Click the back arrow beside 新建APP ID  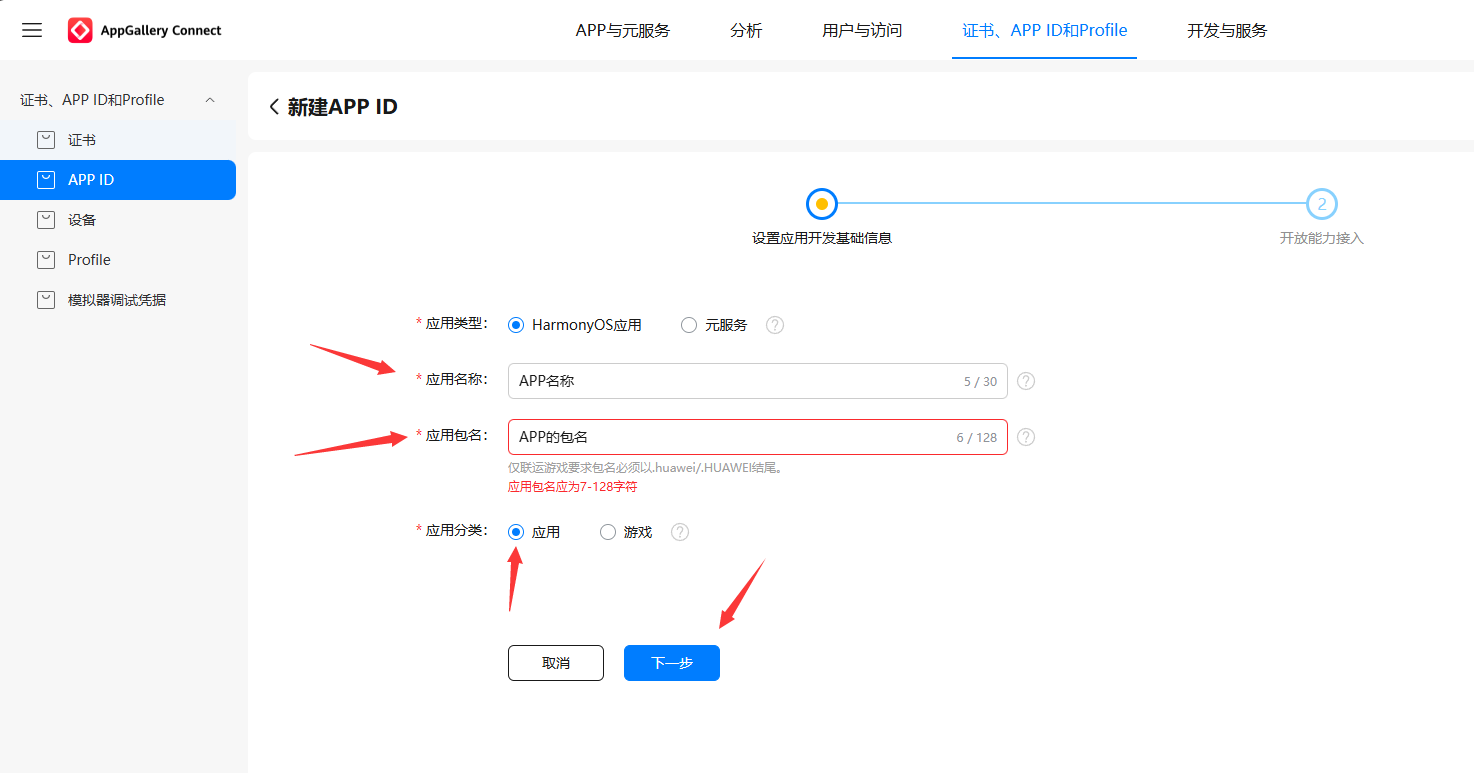[273, 107]
